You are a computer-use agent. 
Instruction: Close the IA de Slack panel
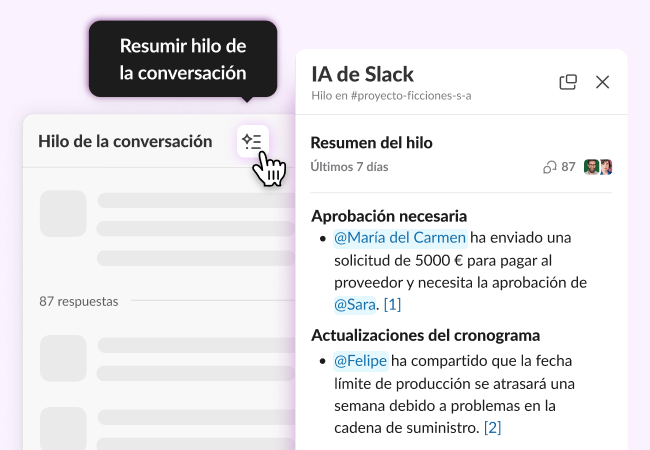click(x=602, y=82)
